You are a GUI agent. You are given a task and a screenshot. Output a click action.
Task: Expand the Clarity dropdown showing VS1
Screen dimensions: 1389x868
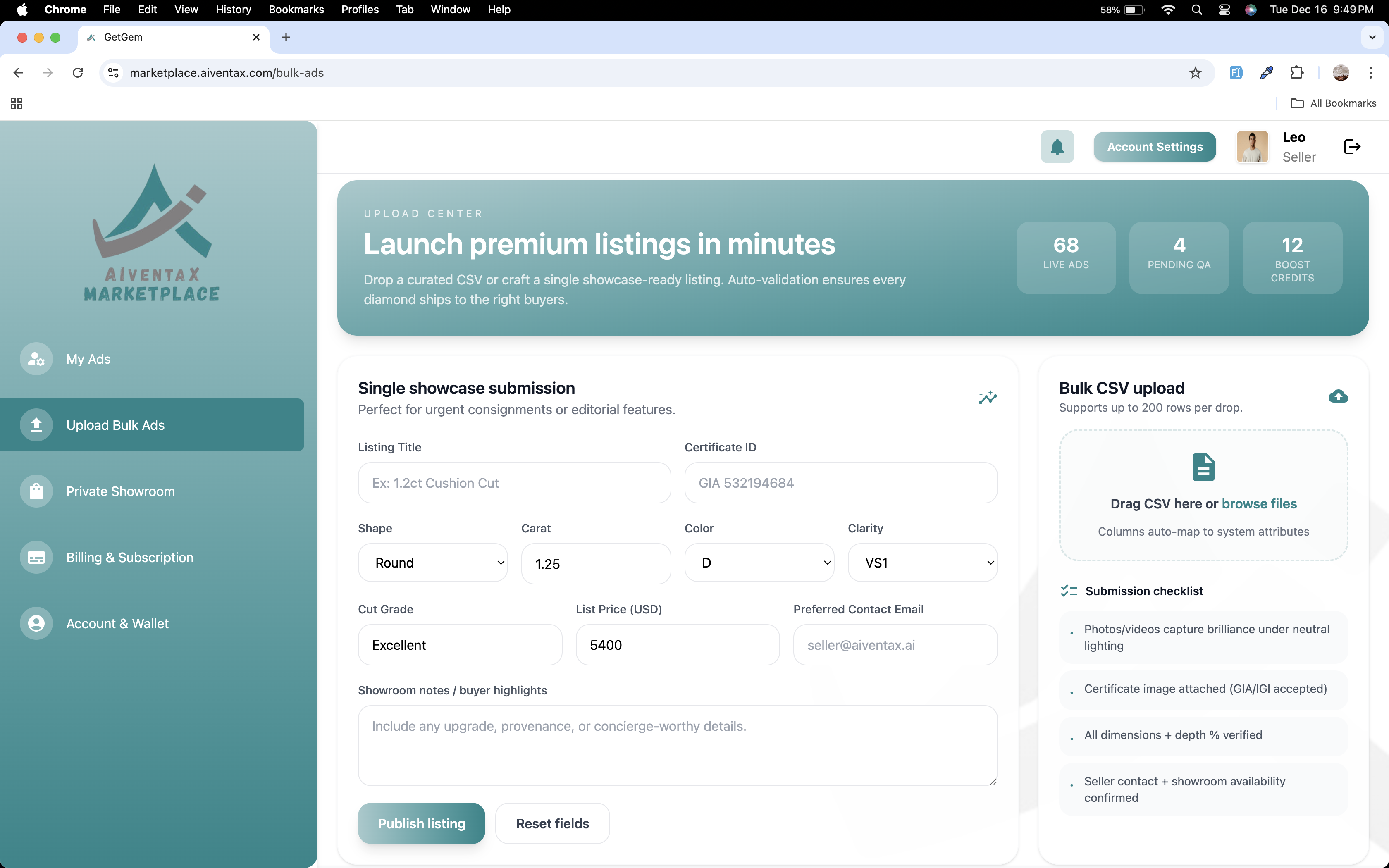[922, 563]
